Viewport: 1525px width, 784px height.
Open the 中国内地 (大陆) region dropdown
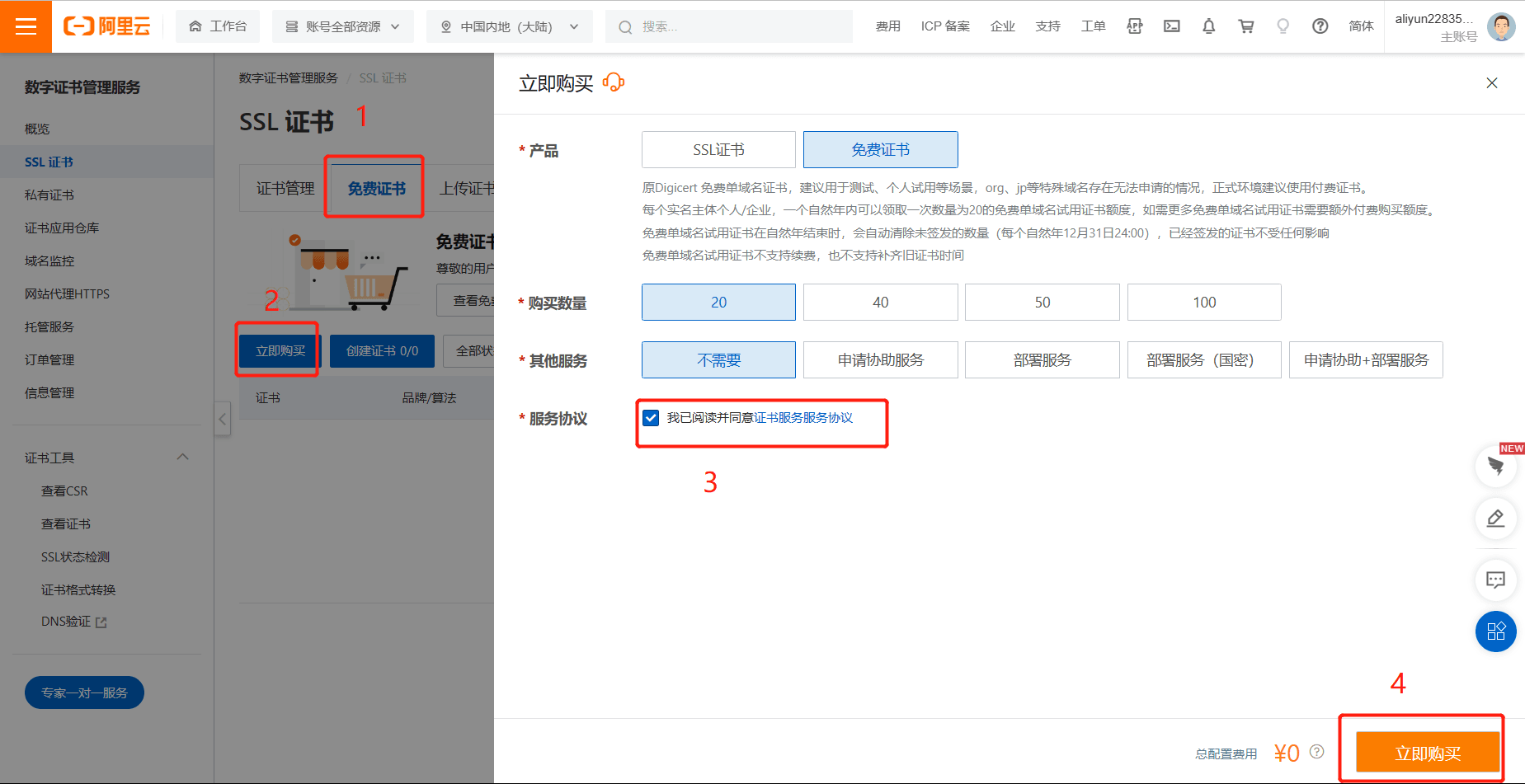pos(509,26)
